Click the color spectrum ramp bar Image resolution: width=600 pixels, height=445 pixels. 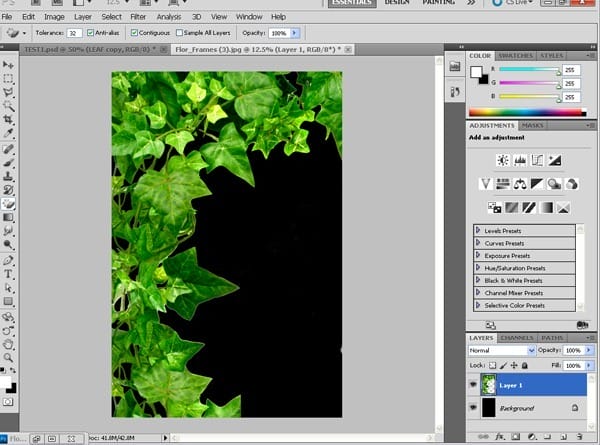(x=527, y=112)
